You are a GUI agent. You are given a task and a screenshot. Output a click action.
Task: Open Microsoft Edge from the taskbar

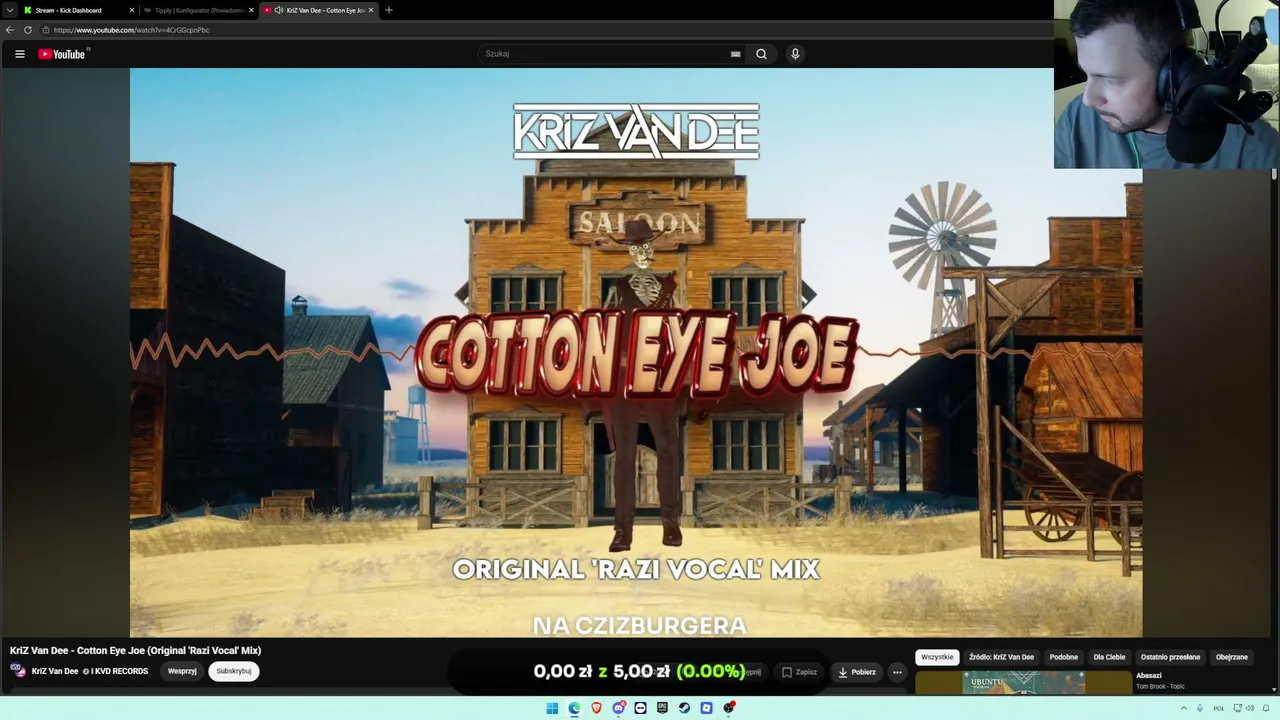click(574, 708)
